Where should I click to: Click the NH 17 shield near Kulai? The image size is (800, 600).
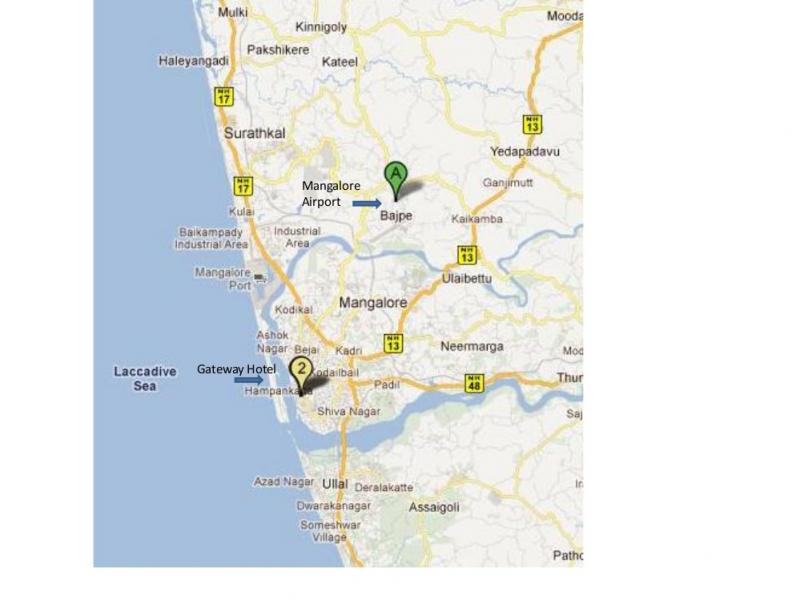(x=243, y=186)
